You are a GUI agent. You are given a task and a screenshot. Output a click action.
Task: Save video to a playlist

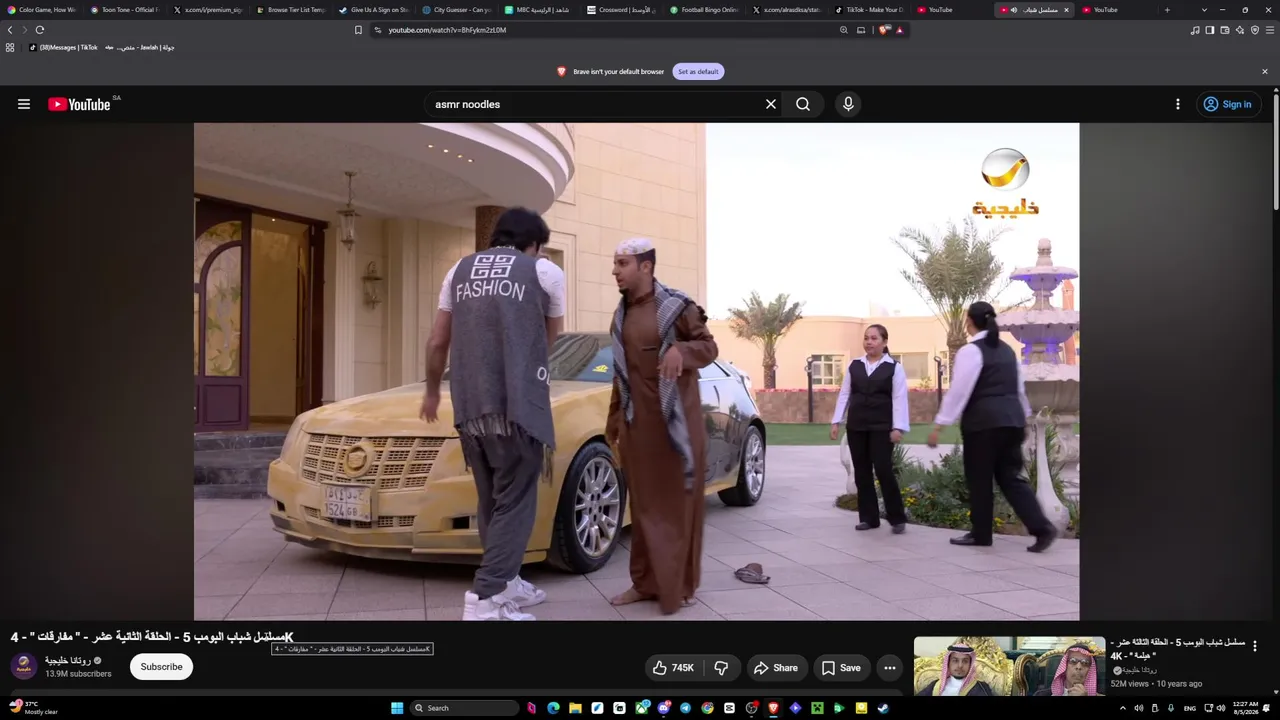click(841, 668)
